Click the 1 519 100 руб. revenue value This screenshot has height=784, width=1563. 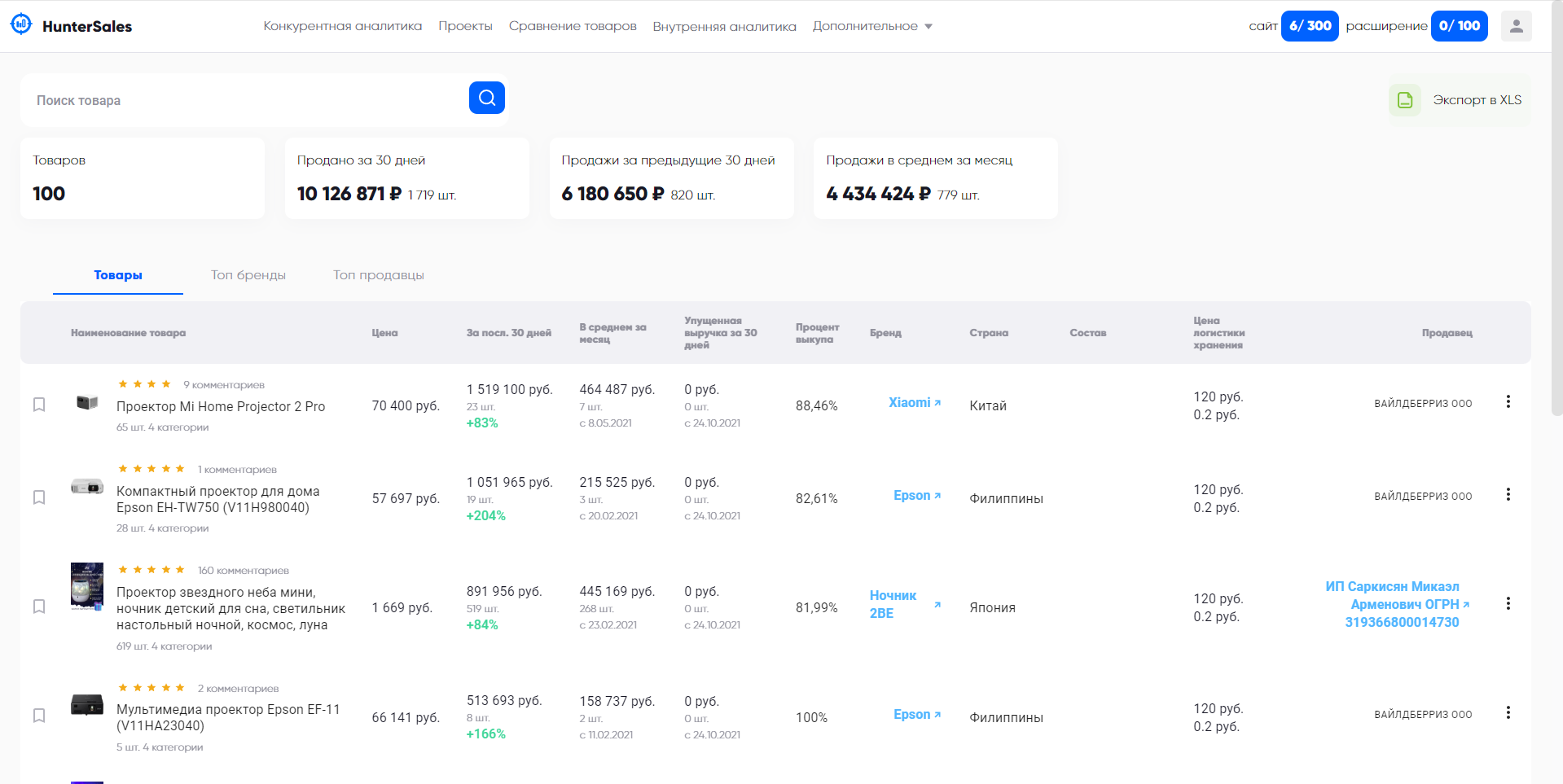[509, 390]
